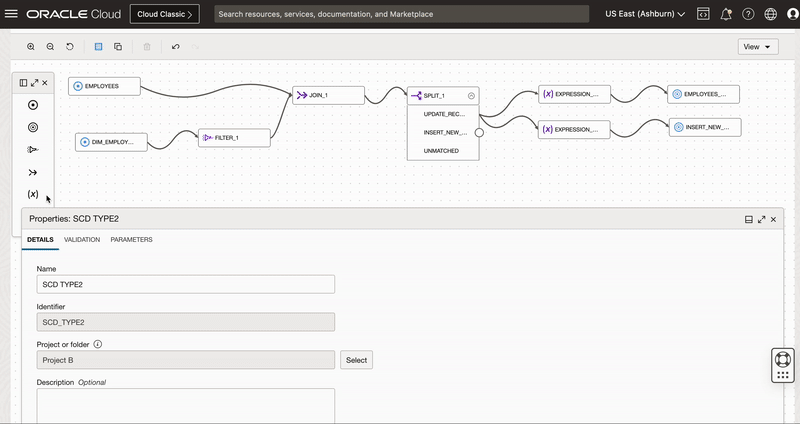Select the lower EXPRESSION_ node
Viewport: 800px width, 424px height.
pyautogui.click(x=574, y=130)
